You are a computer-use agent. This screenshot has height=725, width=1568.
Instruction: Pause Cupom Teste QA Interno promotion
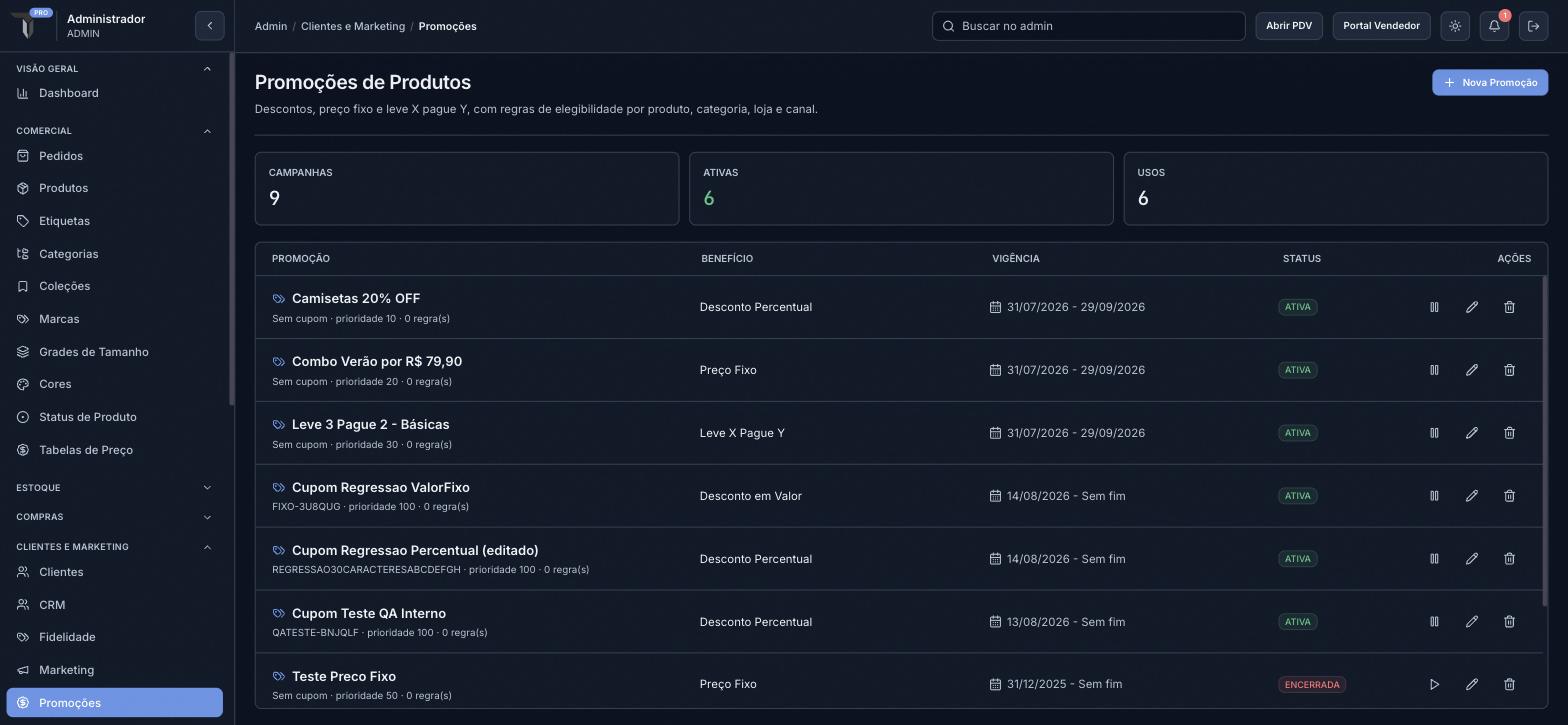1434,622
